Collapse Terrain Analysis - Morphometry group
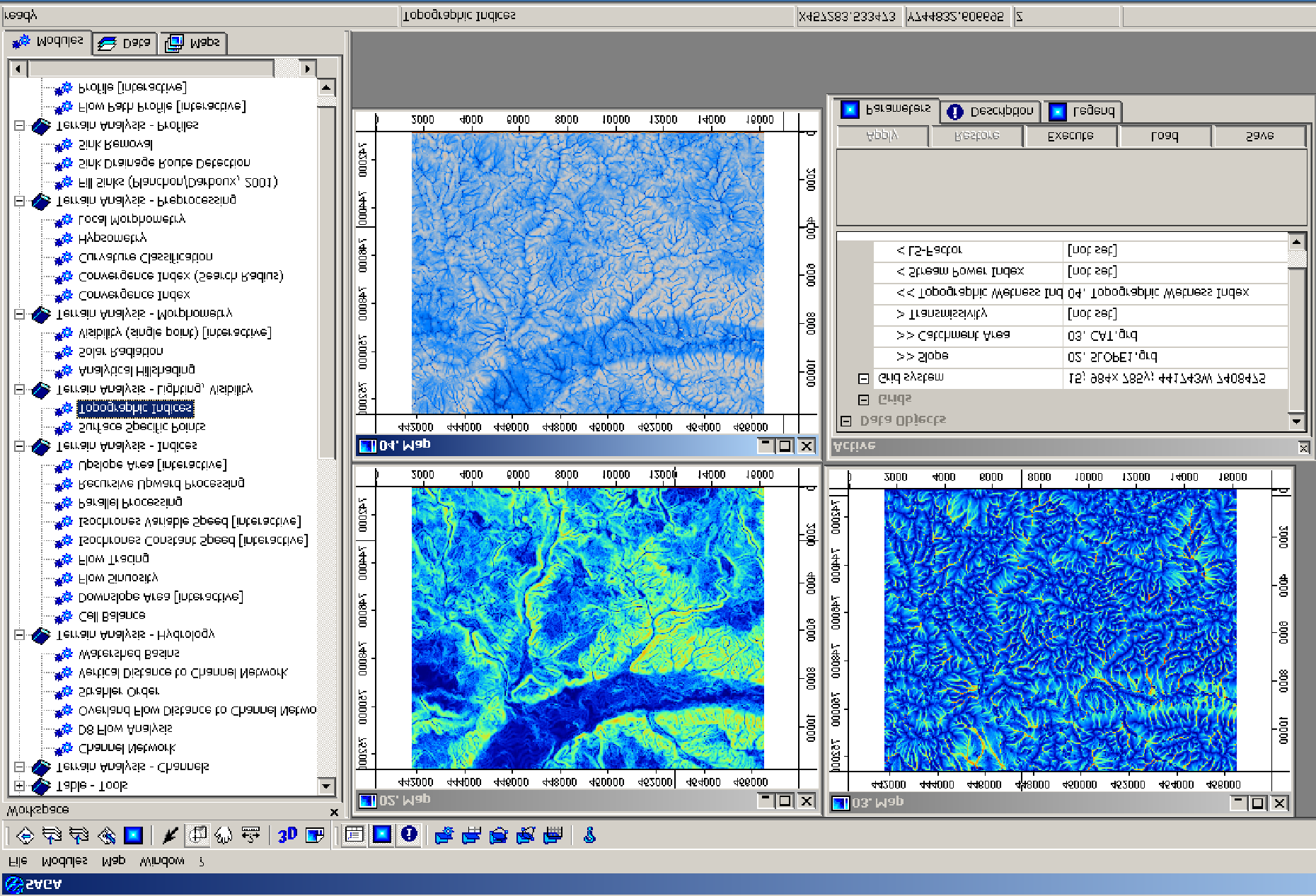 20,313
